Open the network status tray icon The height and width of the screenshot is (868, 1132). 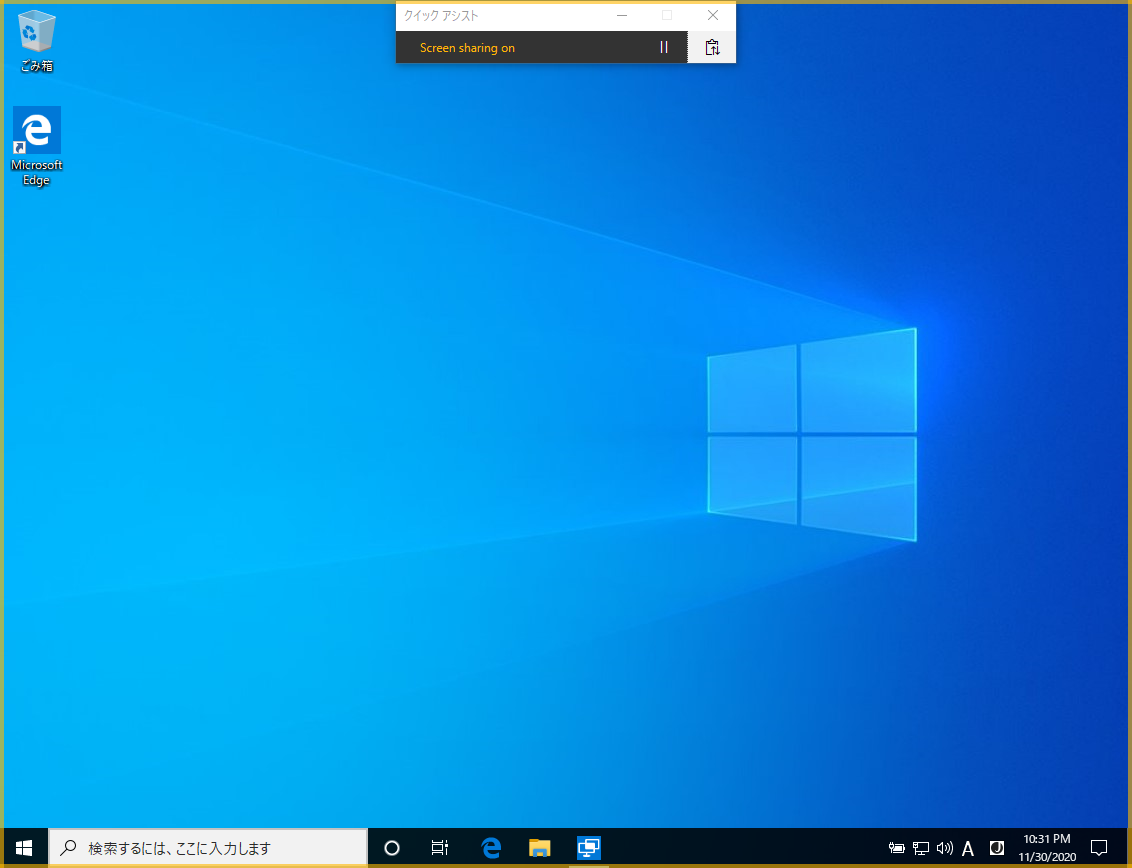(x=921, y=849)
